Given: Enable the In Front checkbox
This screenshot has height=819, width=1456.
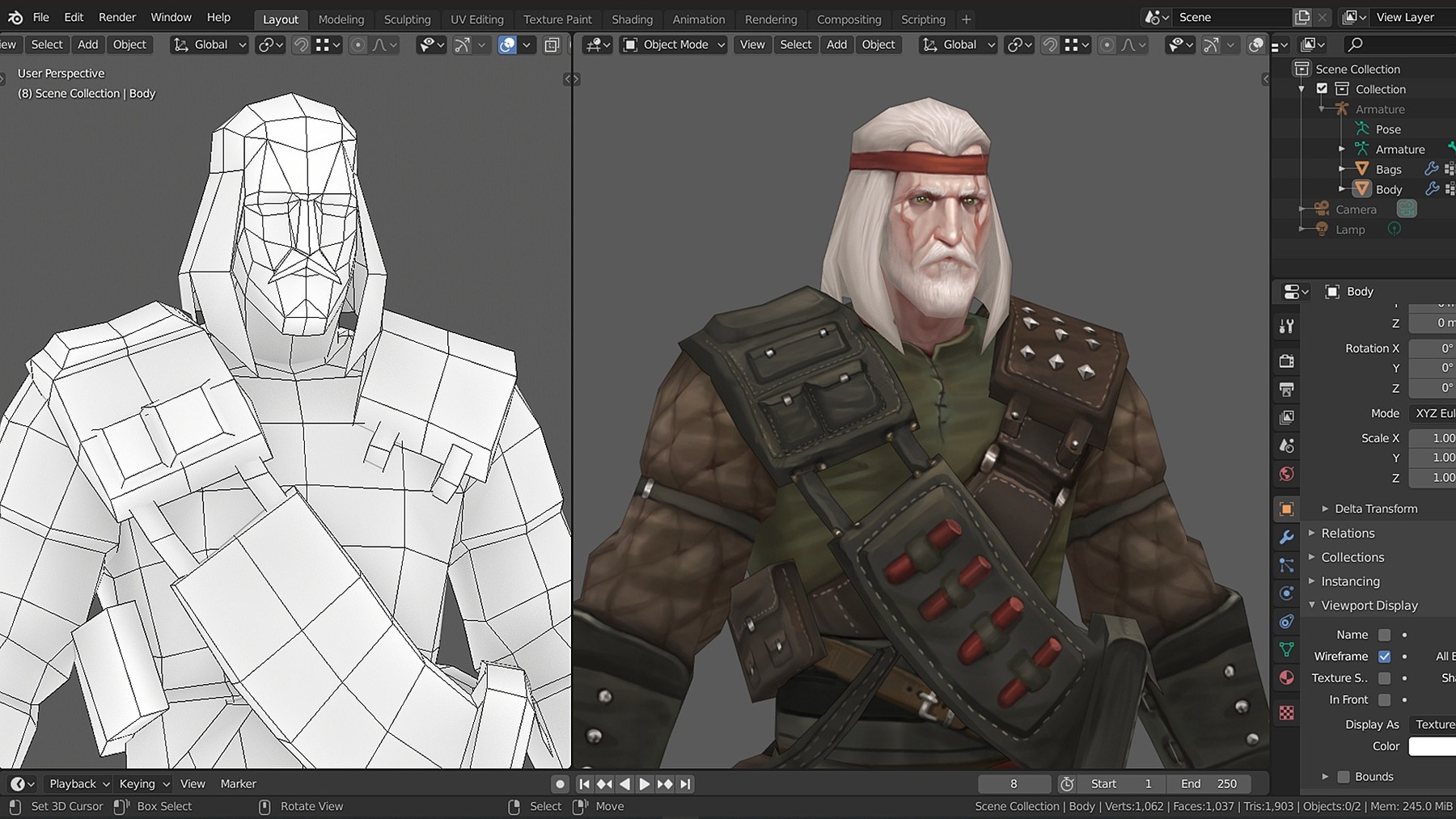Looking at the screenshot, I should coord(1386,699).
